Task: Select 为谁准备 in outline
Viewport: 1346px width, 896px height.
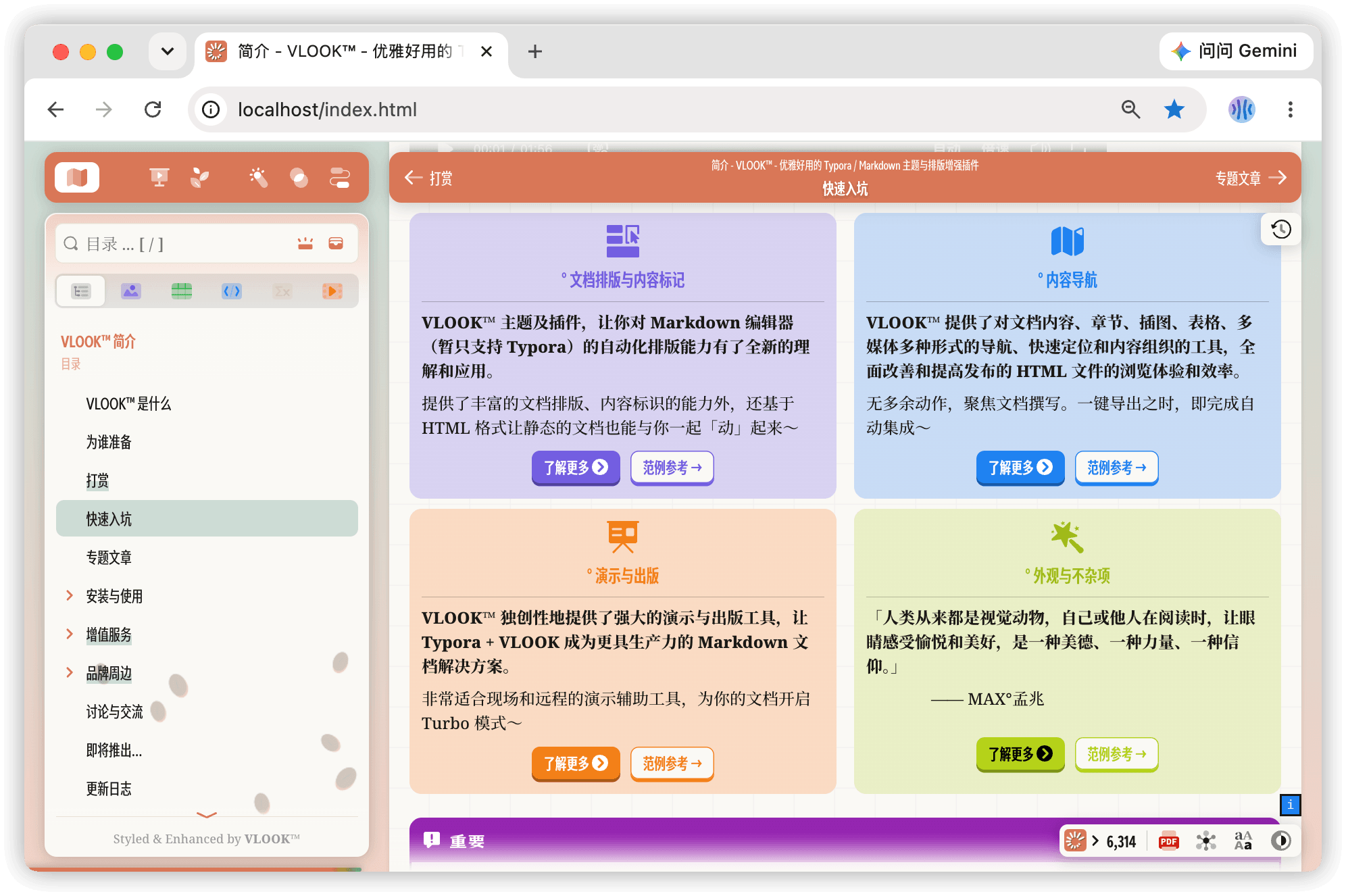Action: click(109, 443)
